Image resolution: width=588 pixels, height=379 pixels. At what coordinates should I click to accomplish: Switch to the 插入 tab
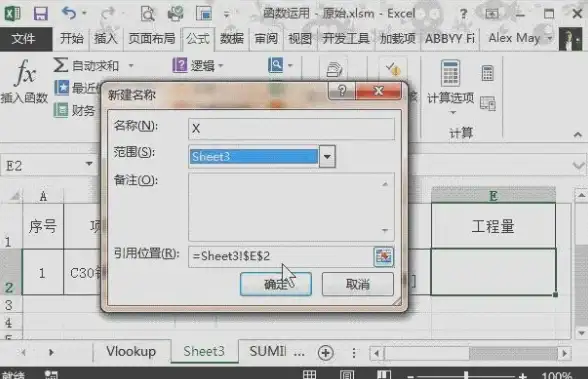106,38
